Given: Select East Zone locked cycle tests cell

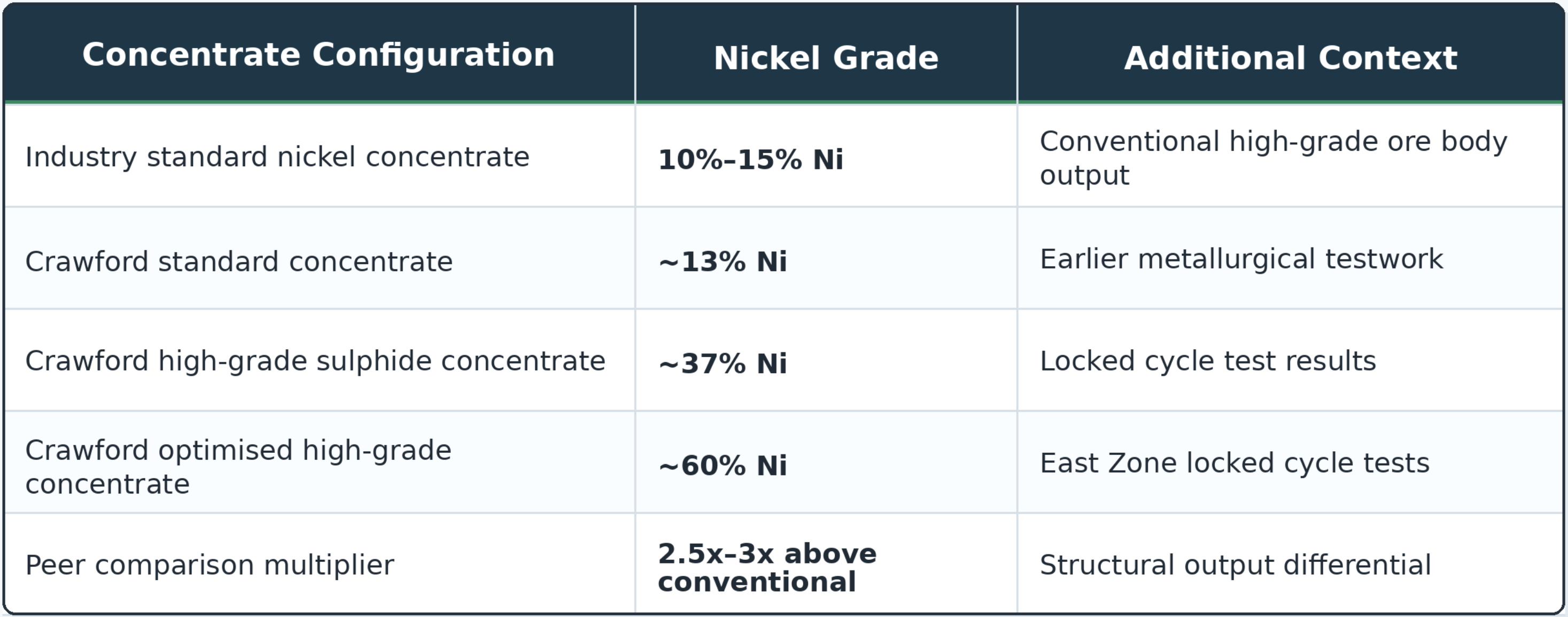Looking at the screenshot, I should (1291, 463).
